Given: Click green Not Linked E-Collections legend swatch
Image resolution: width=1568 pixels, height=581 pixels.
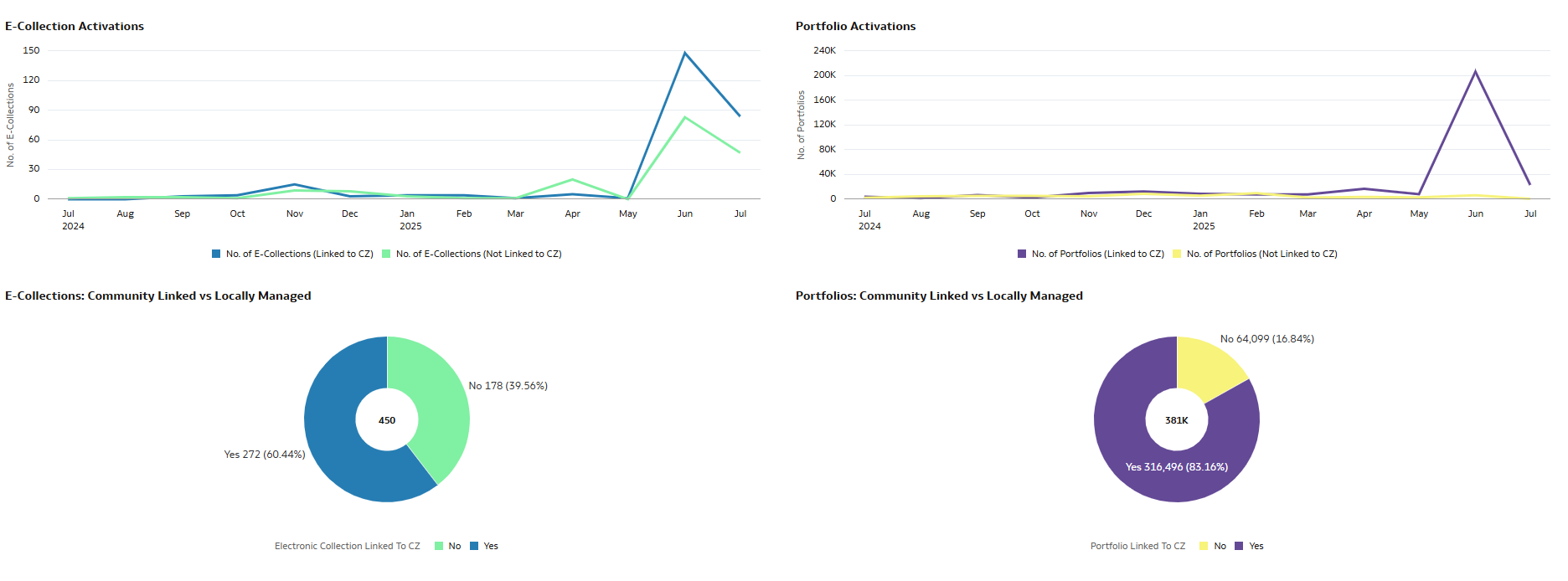Looking at the screenshot, I should 386,254.
